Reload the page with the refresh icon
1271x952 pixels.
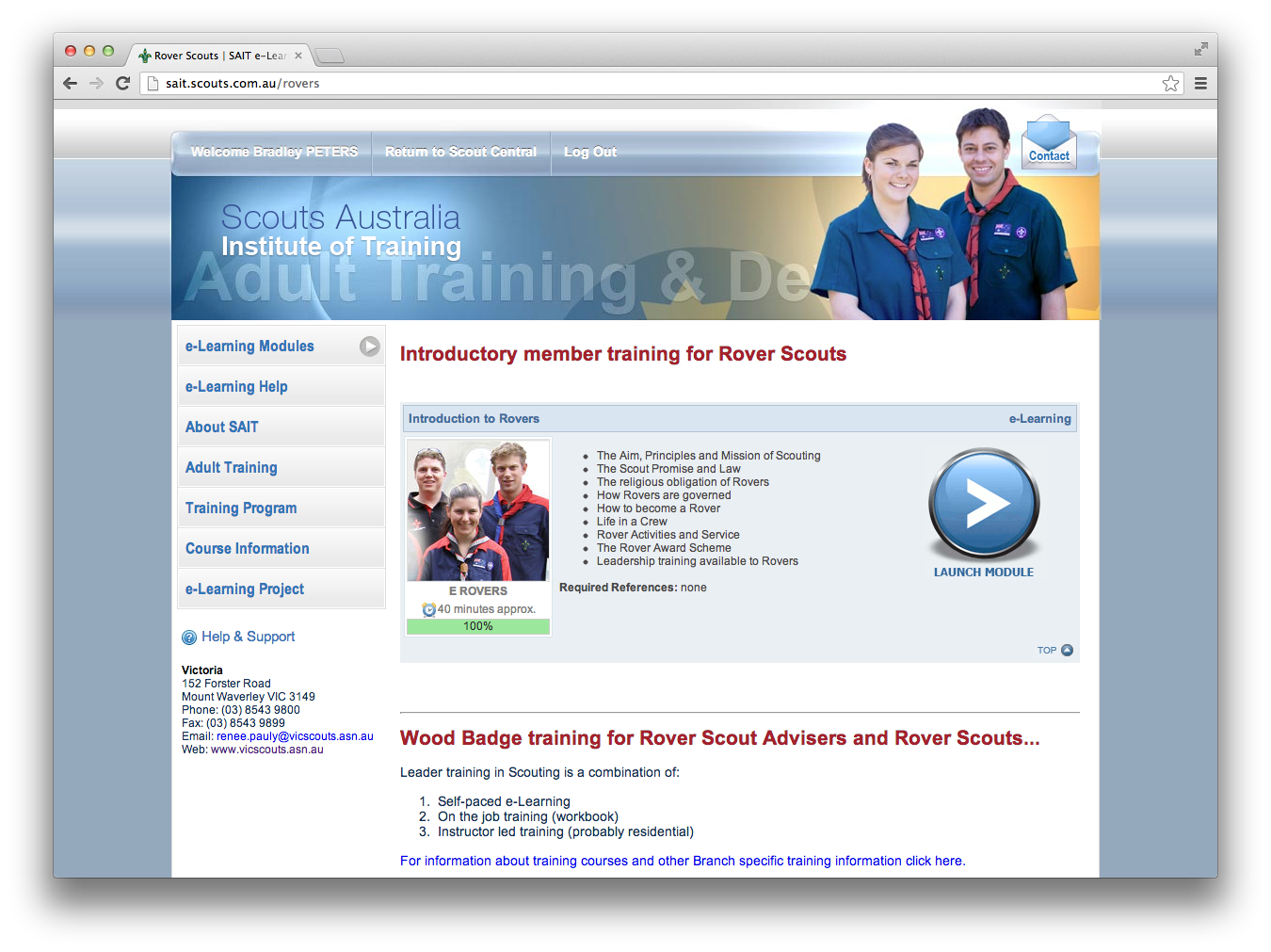[122, 83]
